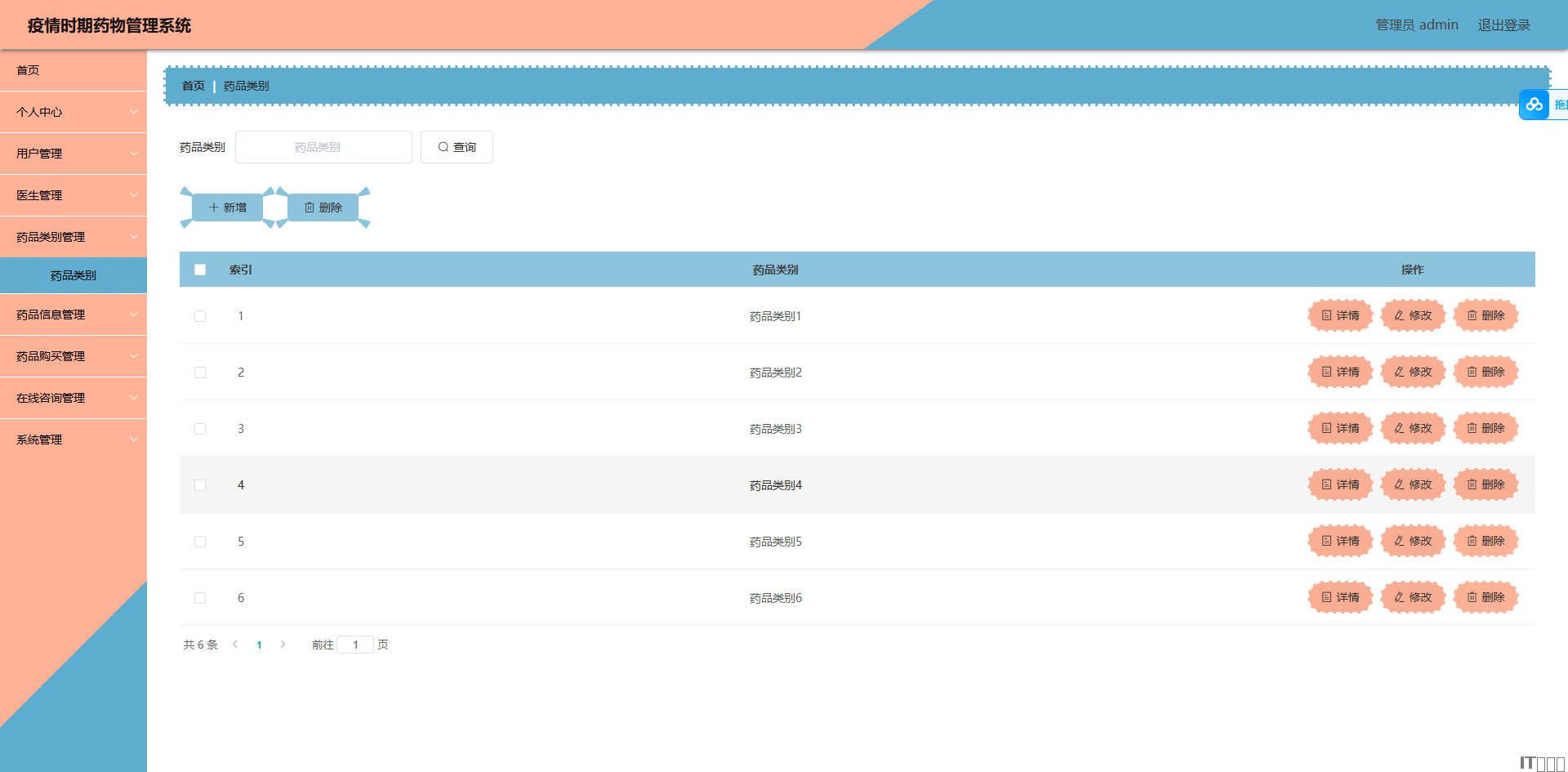
Task: Delete 药品类别5 entry
Action: coord(1486,541)
